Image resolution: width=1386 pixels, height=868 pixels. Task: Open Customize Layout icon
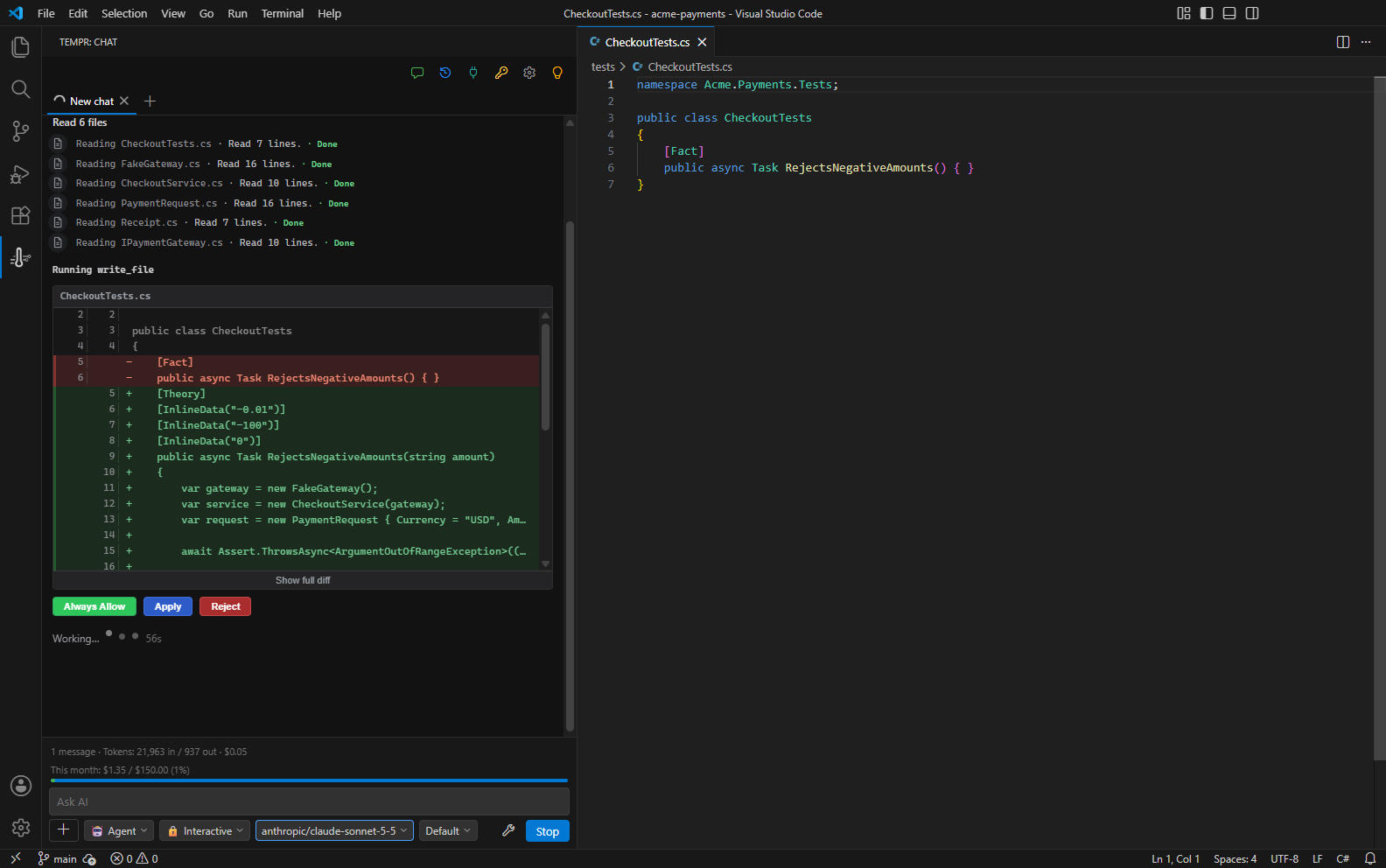(1184, 13)
